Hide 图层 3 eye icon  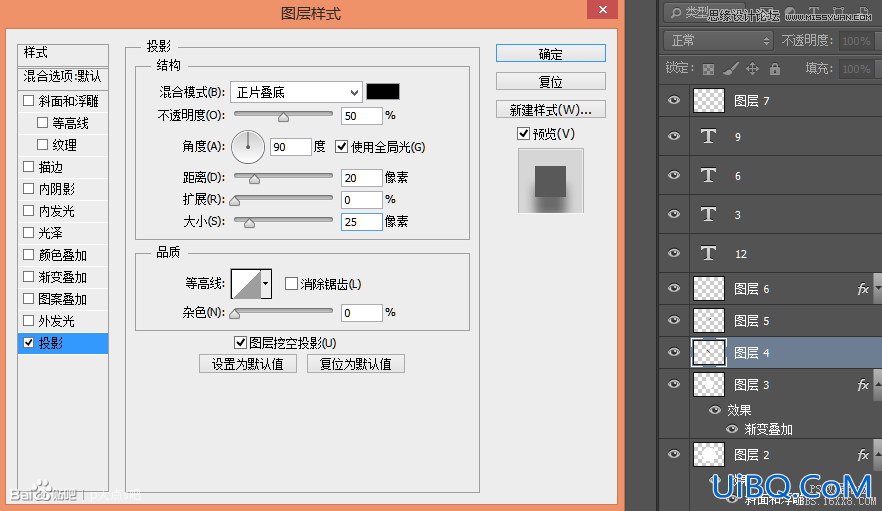tap(674, 384)
